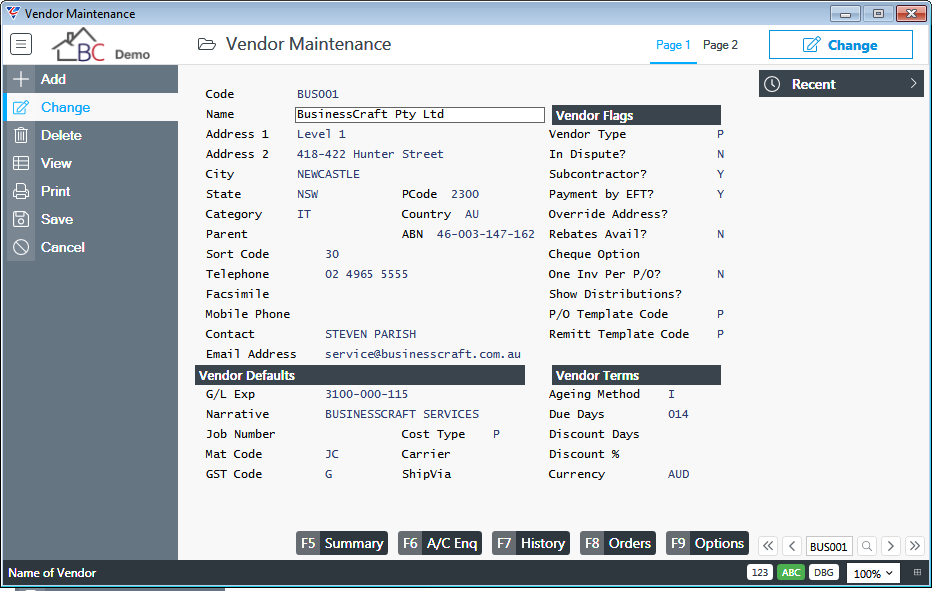The width and height of the screenshot is (939, 591).
Task: Switch to Page 1 tab
Action: tap(673, 45)
